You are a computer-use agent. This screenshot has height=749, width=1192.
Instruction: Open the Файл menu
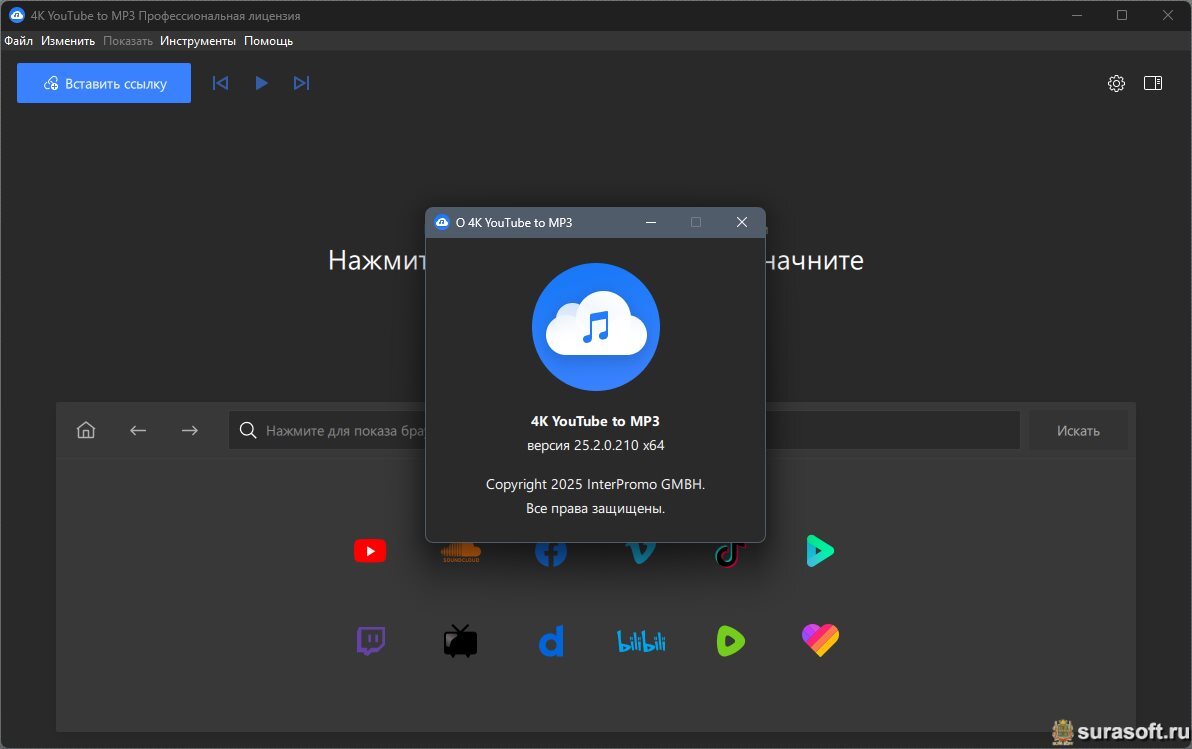tap(18, 41)
